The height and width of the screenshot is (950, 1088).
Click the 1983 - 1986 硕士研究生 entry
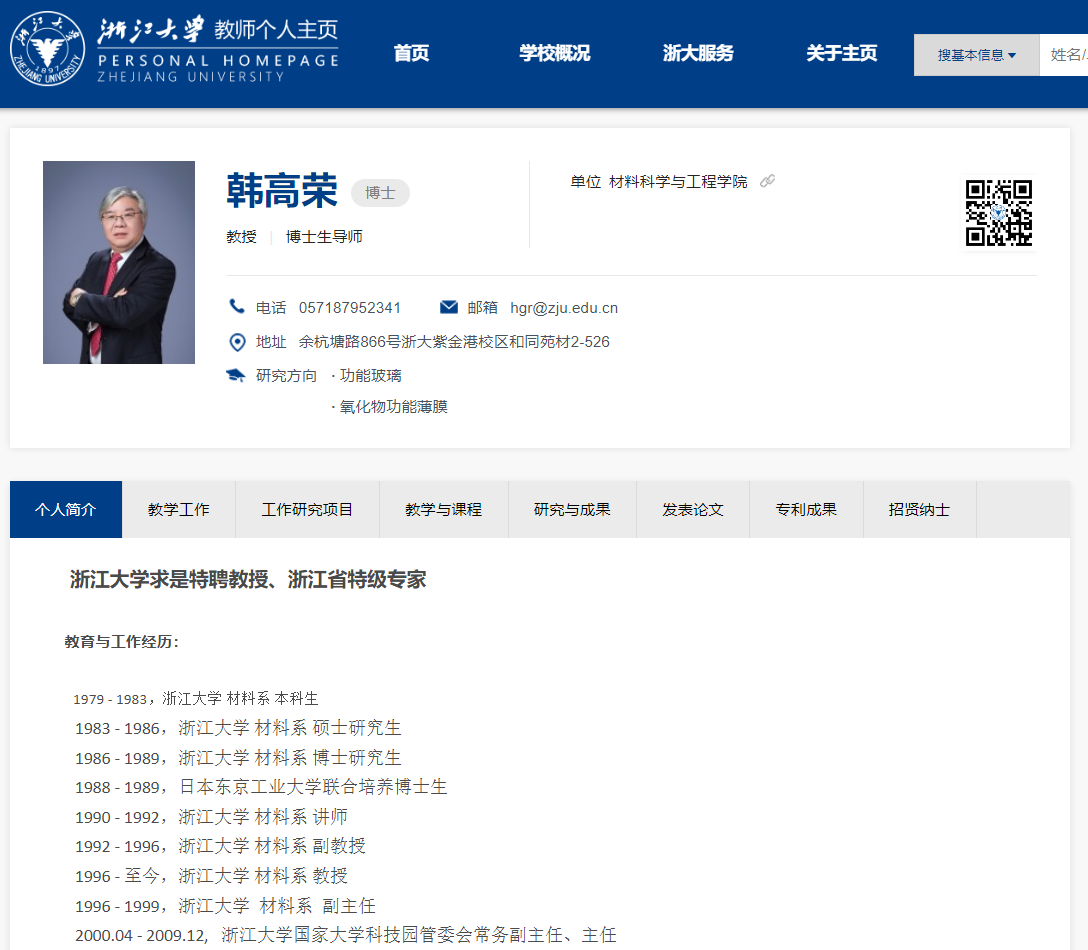(x=238, y=728)
